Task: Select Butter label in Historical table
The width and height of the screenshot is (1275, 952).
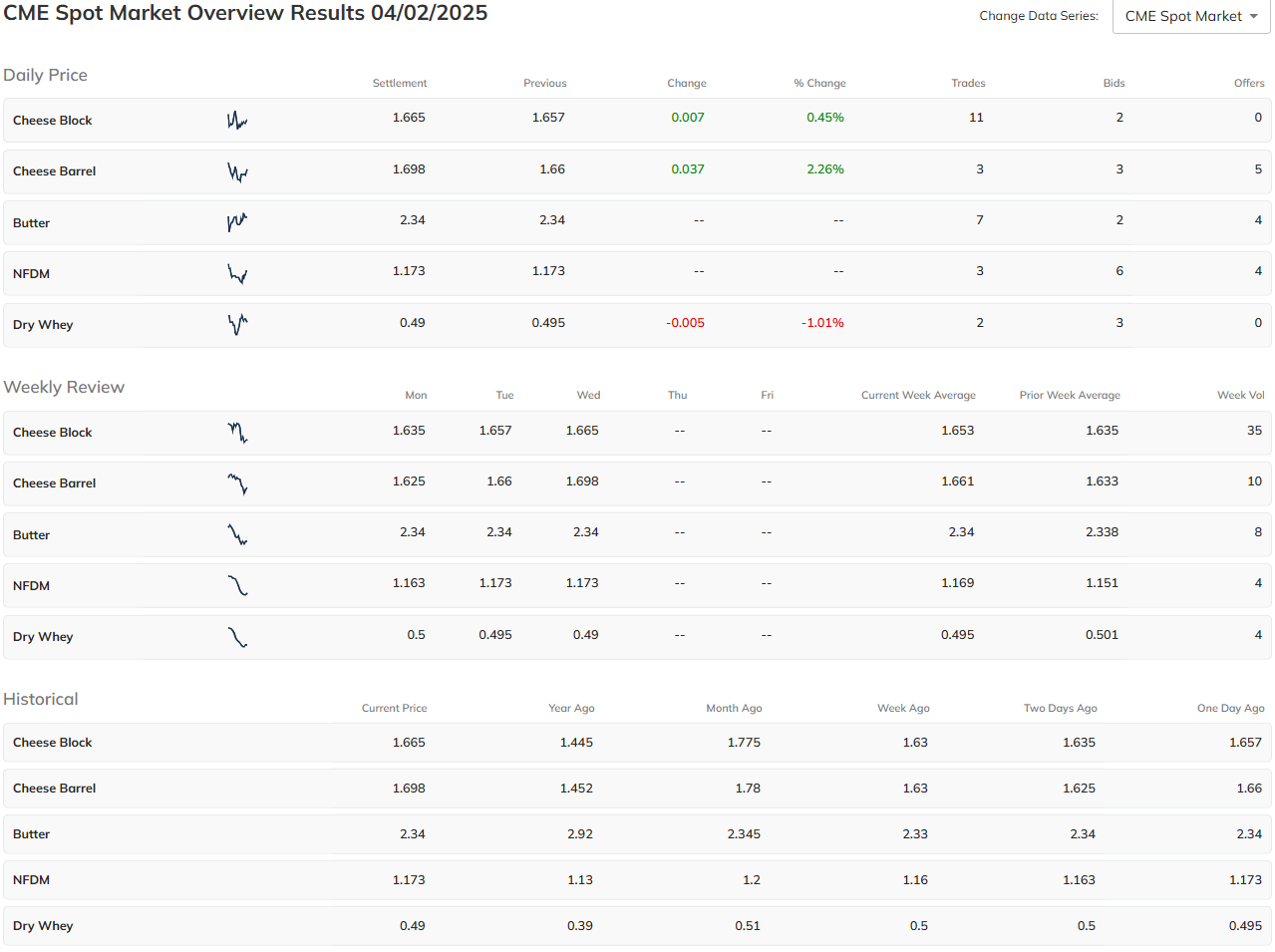Action: [31, 834]
